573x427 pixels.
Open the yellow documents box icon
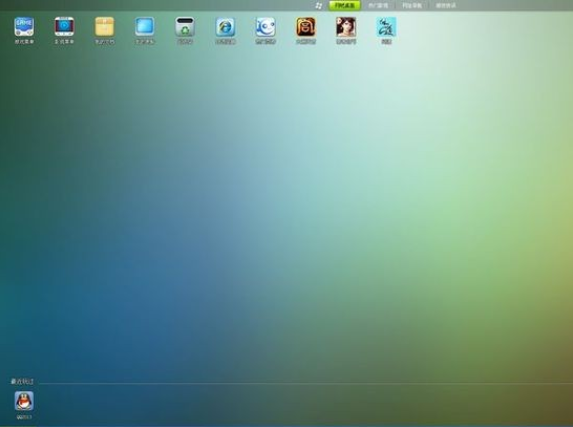105,27
